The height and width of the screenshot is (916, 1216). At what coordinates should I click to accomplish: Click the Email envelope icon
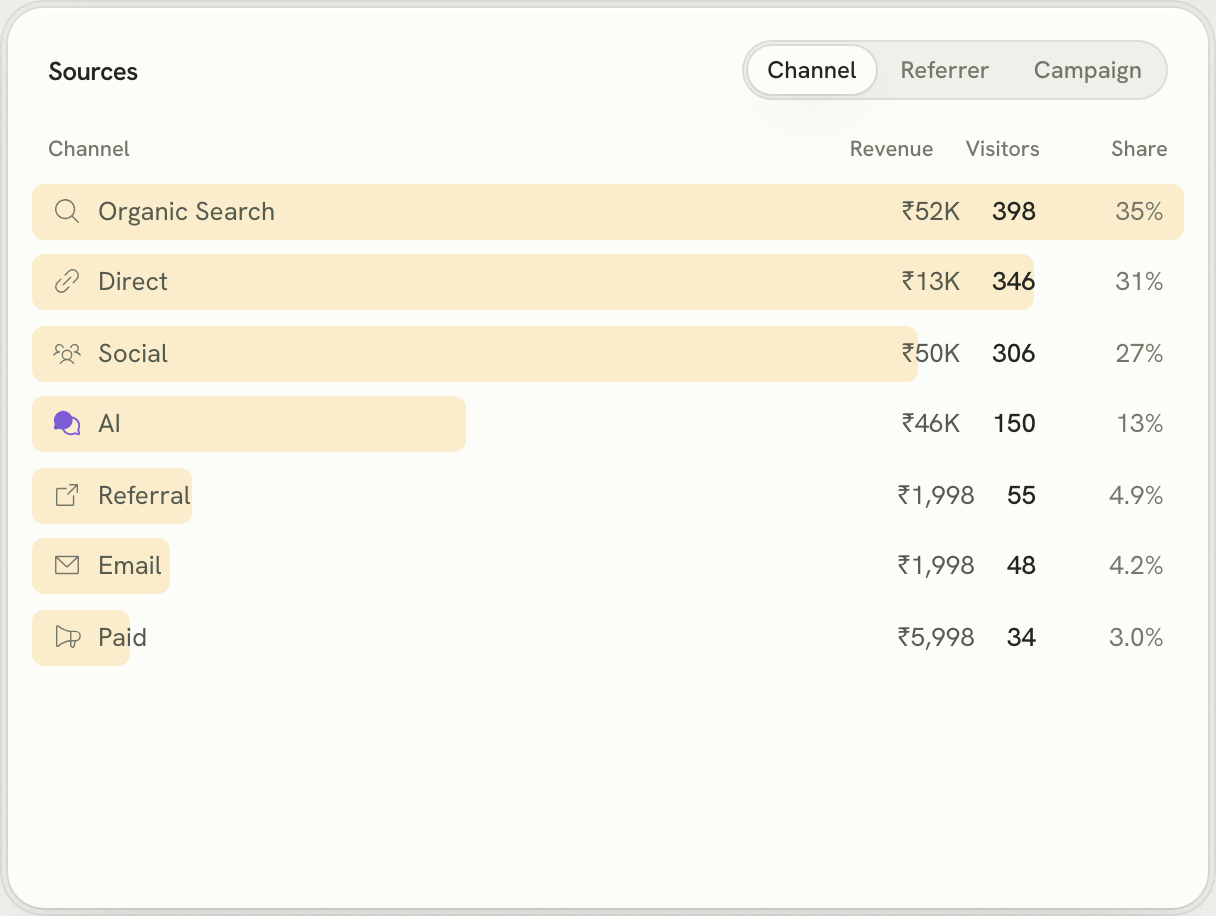coord(67,566)
